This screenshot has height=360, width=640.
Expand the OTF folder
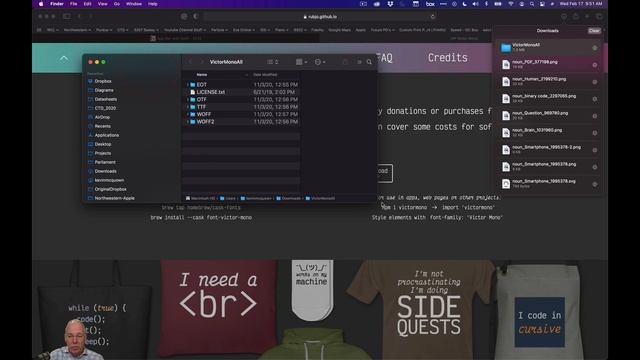(188, 100)
